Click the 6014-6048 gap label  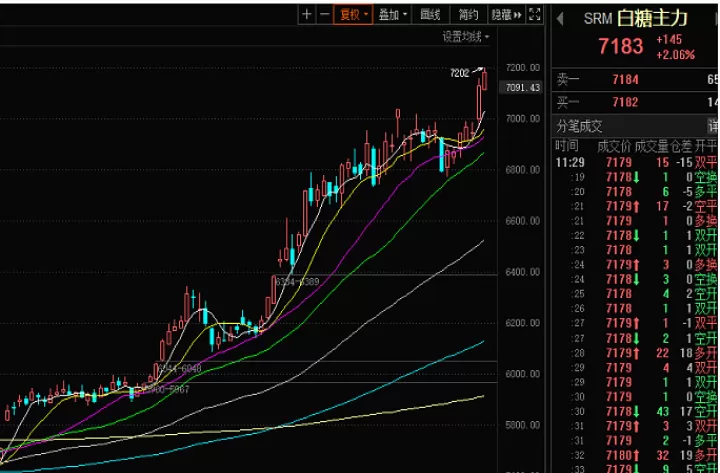(180, 369)
